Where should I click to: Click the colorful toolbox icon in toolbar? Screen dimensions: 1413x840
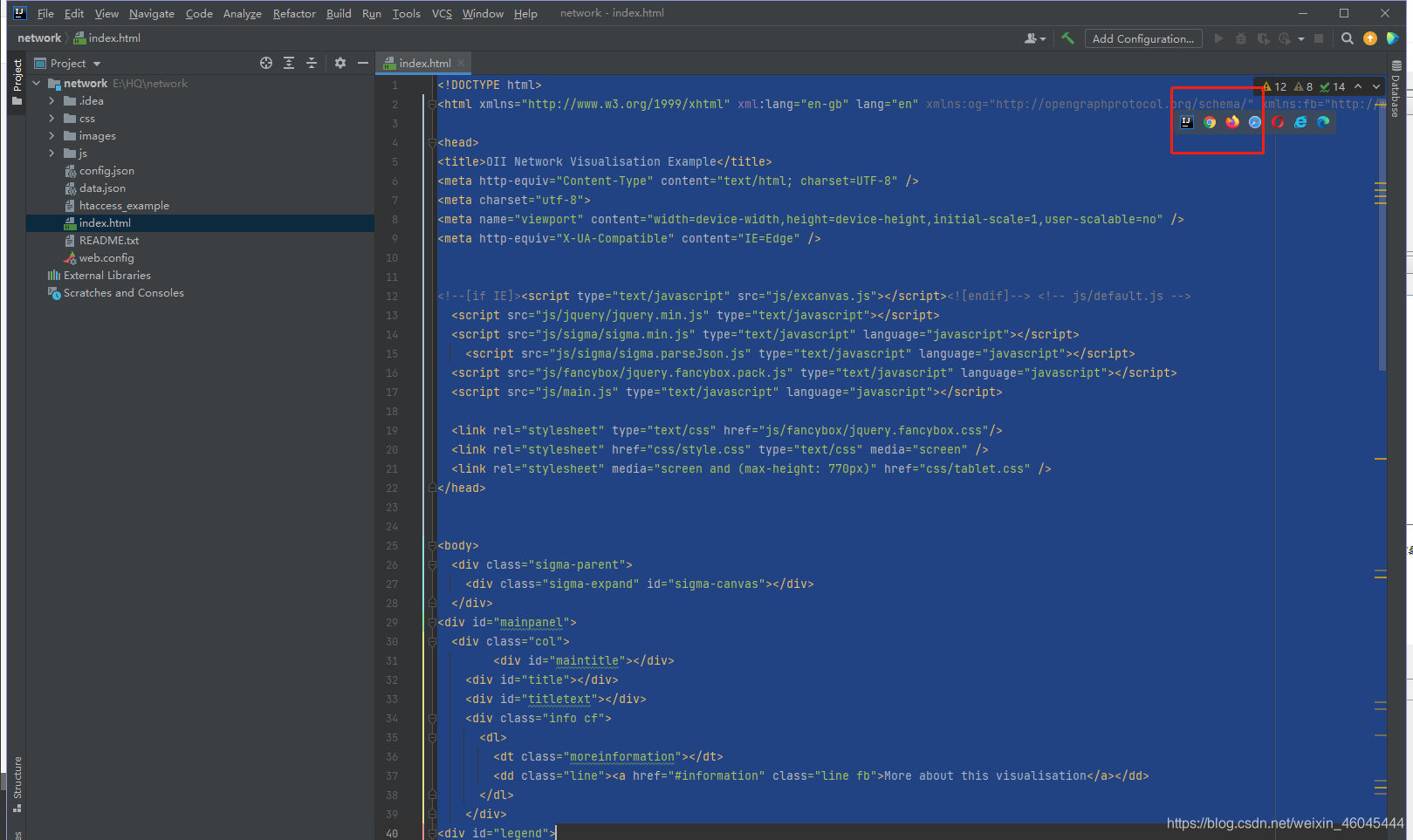click(1393, 38)
